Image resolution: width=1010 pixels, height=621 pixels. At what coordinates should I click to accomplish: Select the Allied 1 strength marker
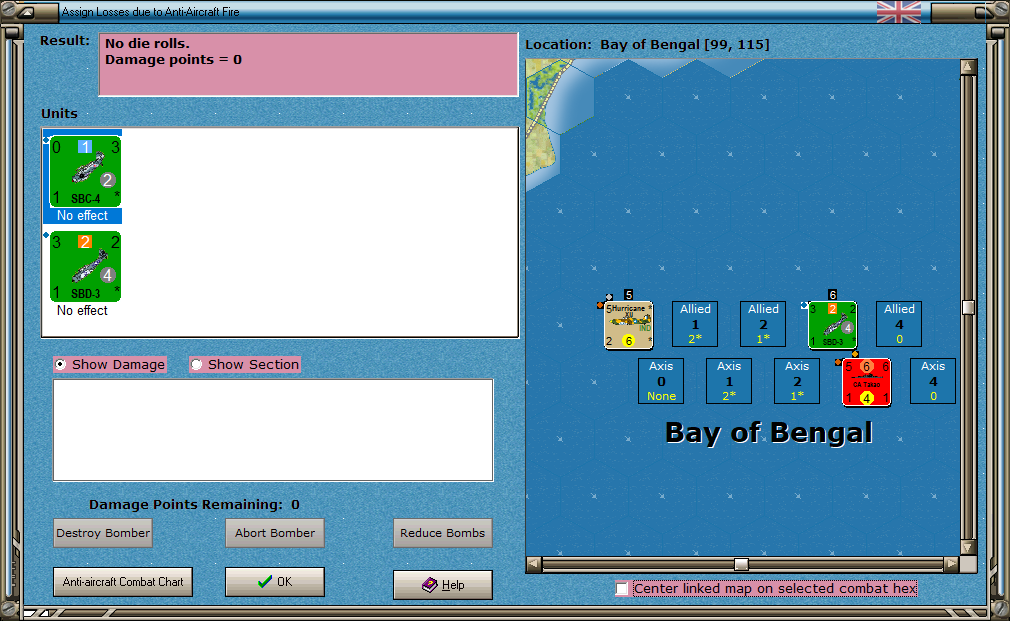(x=695, y=322)
